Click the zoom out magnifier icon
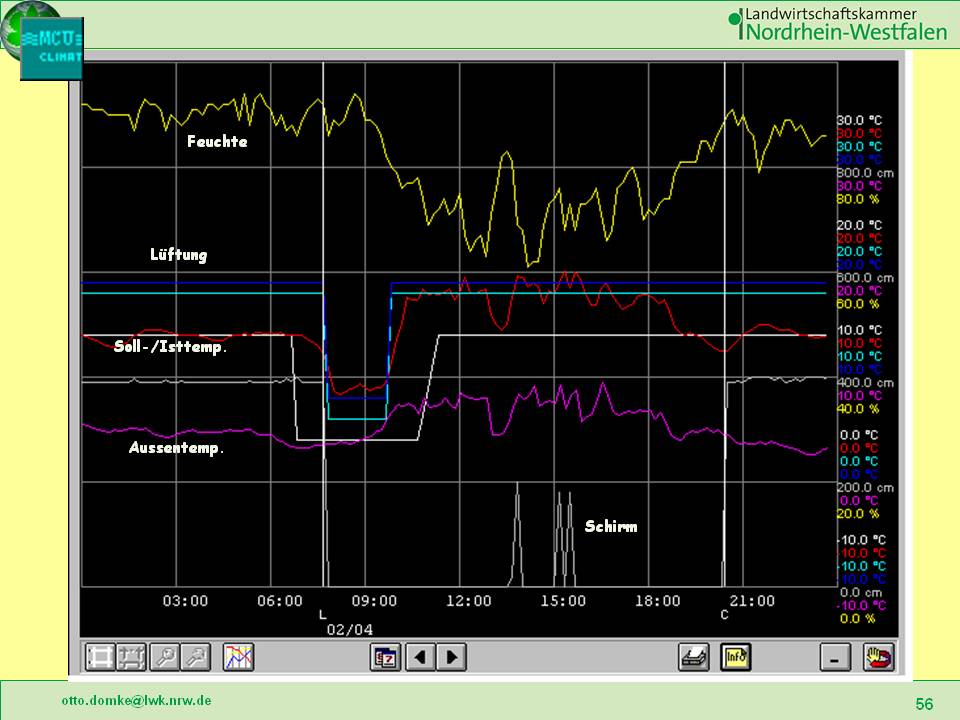 pos(197,657)
